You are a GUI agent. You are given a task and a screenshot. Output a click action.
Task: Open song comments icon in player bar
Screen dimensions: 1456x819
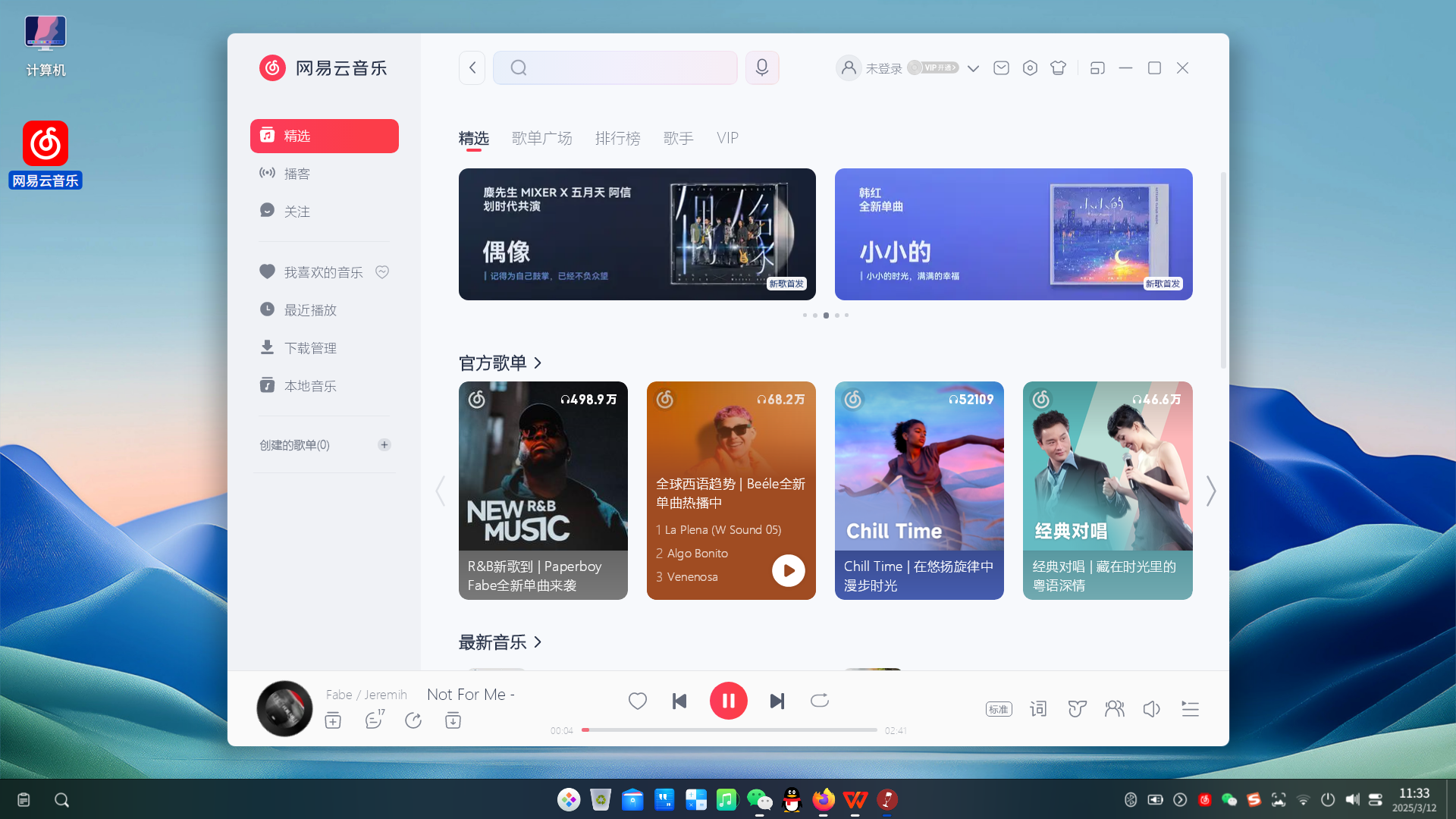tap(374, 720)
